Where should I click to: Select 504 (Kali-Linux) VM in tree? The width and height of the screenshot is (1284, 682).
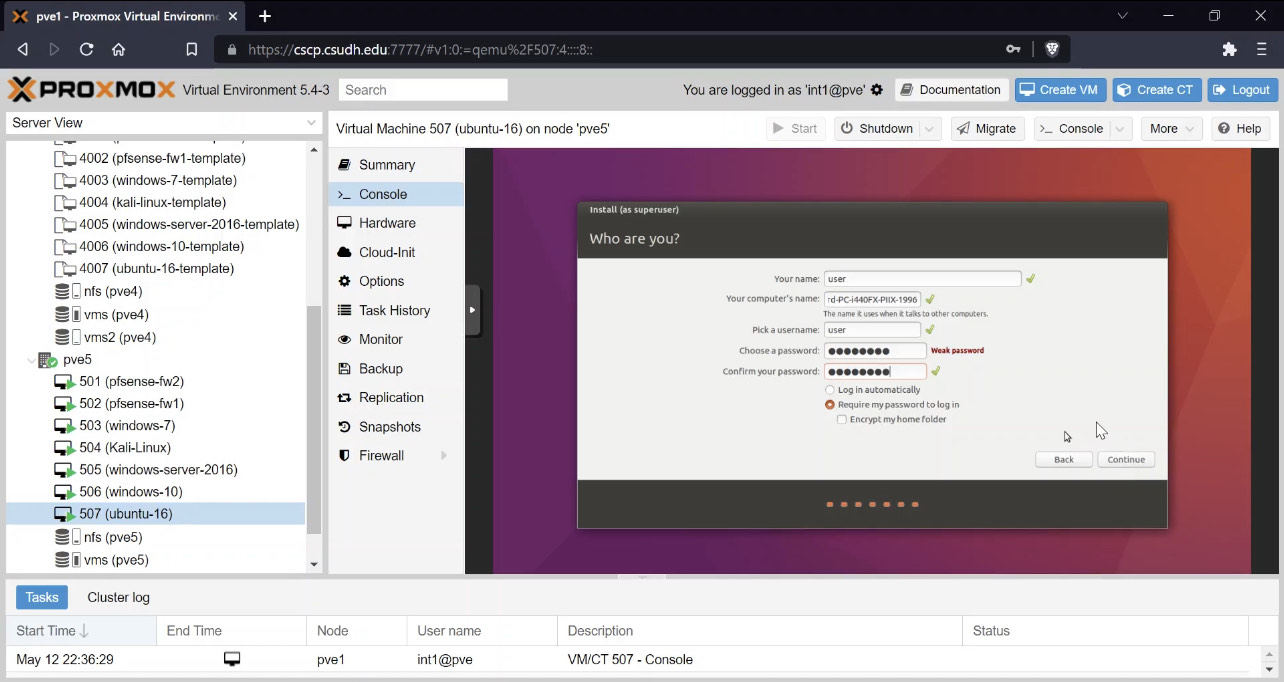125,448
